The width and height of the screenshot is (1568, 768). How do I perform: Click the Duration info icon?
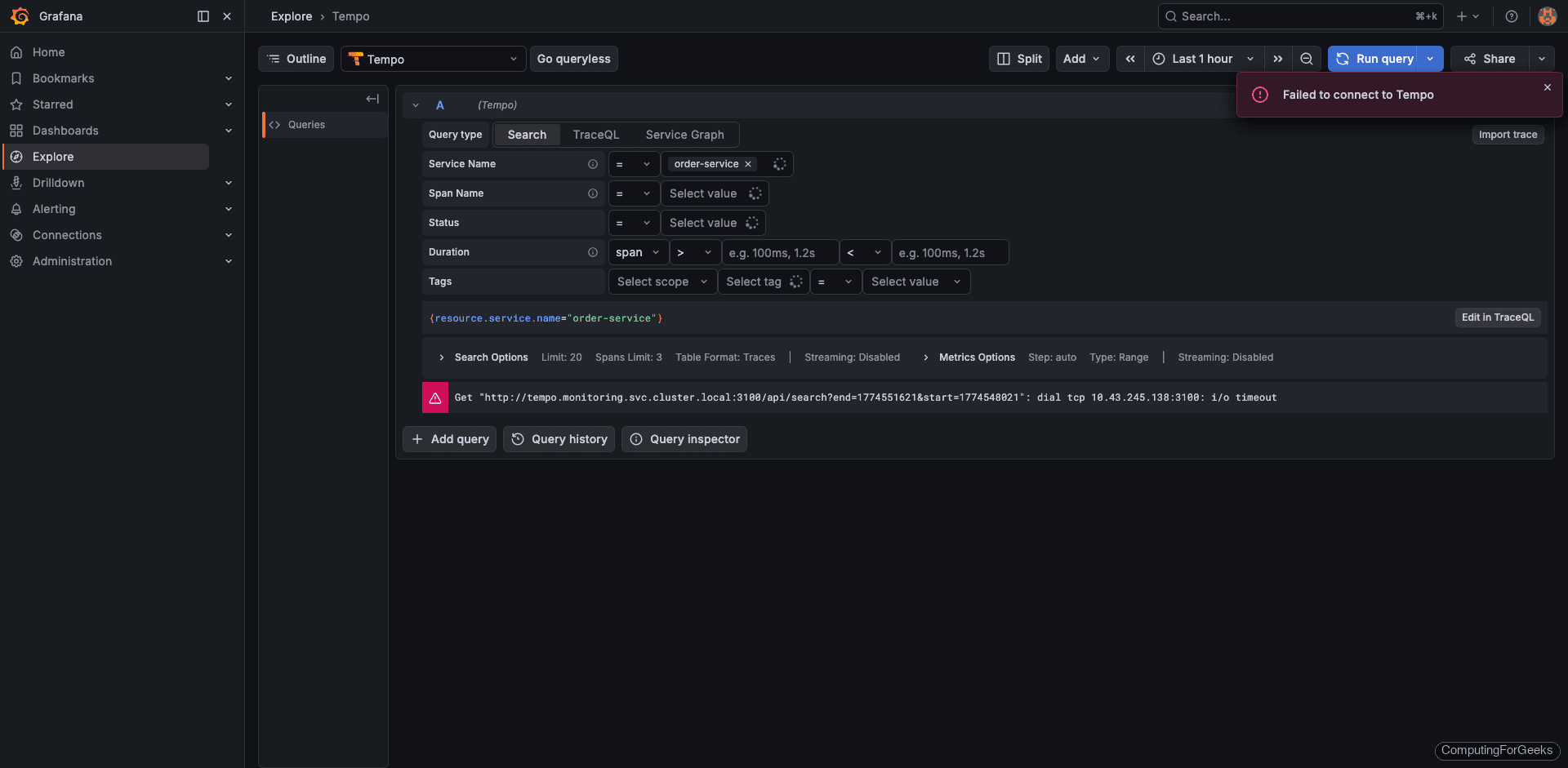pos(592,252)
